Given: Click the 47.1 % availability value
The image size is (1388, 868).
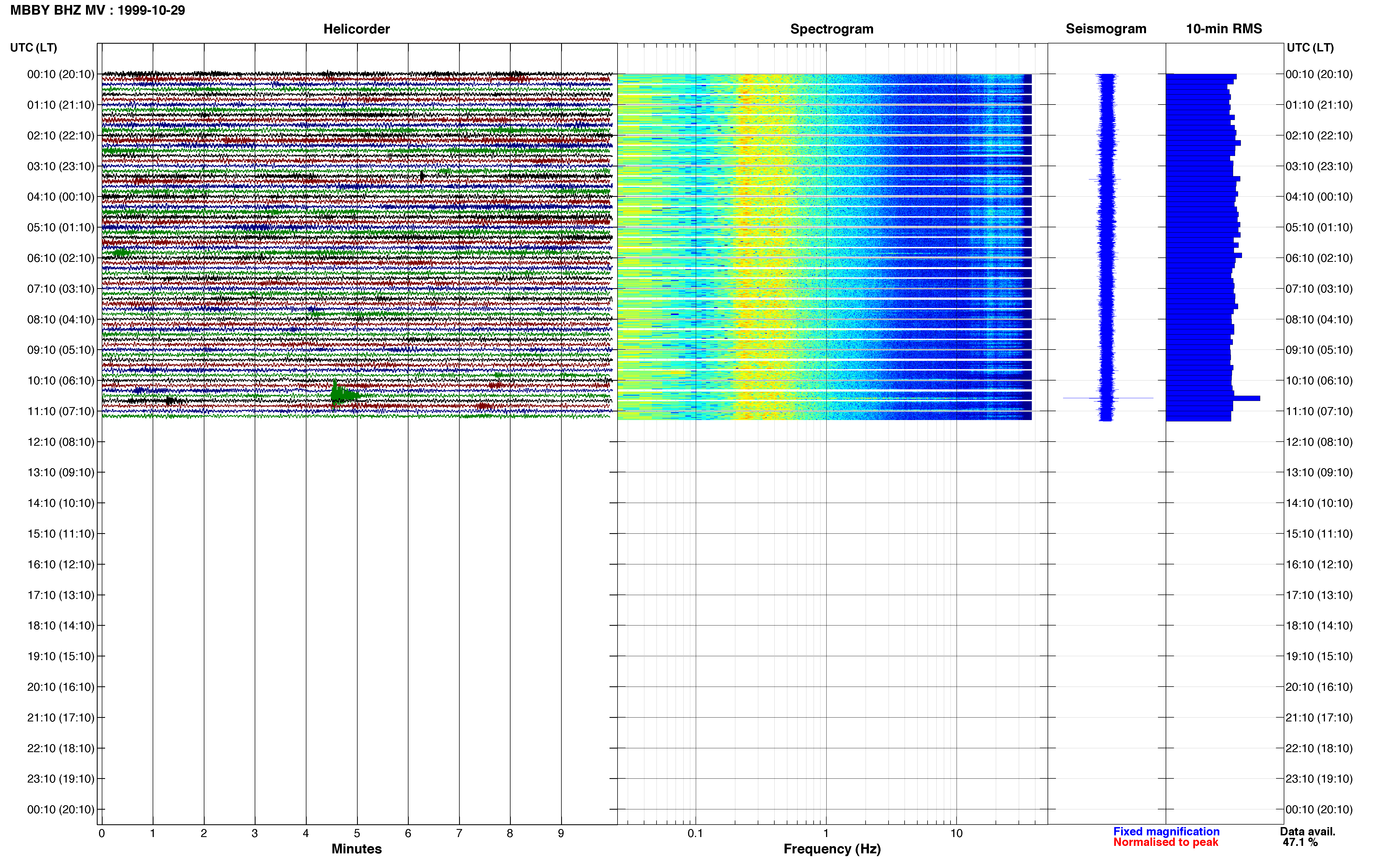Looking at the screenshot, I should [1300, 842].
